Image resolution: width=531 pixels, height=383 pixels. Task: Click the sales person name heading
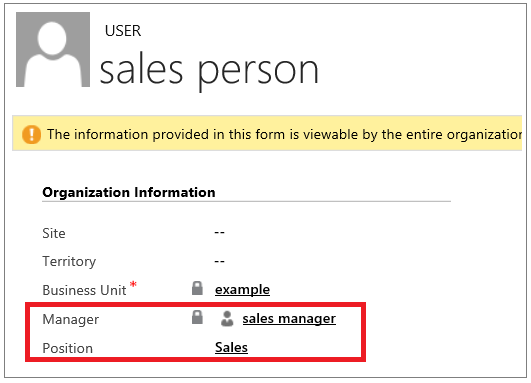(209, 71)
